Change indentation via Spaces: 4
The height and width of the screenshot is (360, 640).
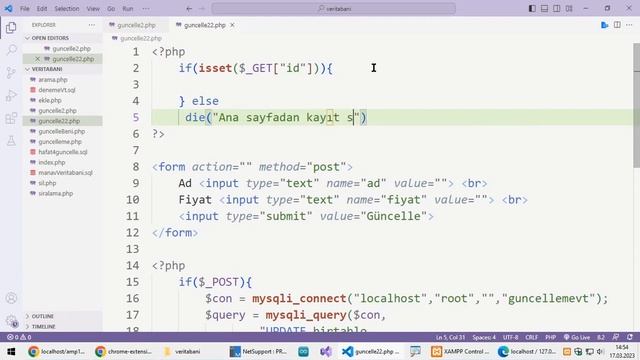(x=484, y=337)
